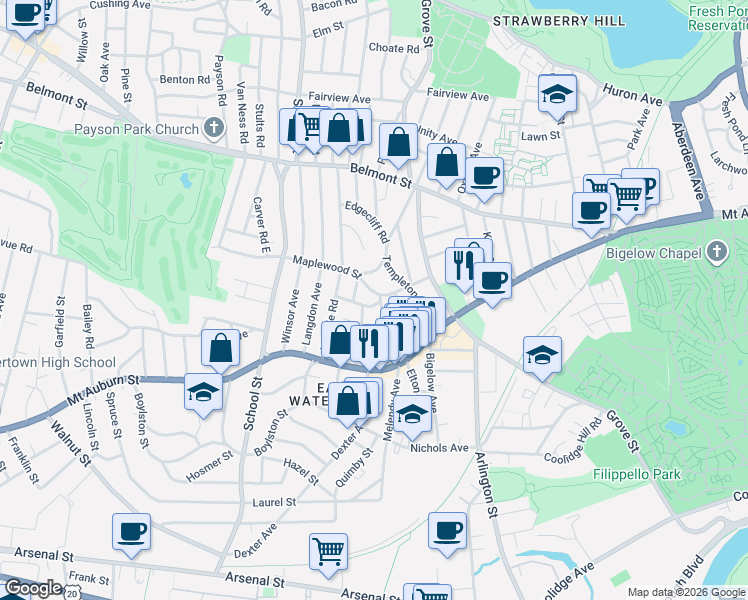
Task: Click the Filippello Park label
Action: 637,474
